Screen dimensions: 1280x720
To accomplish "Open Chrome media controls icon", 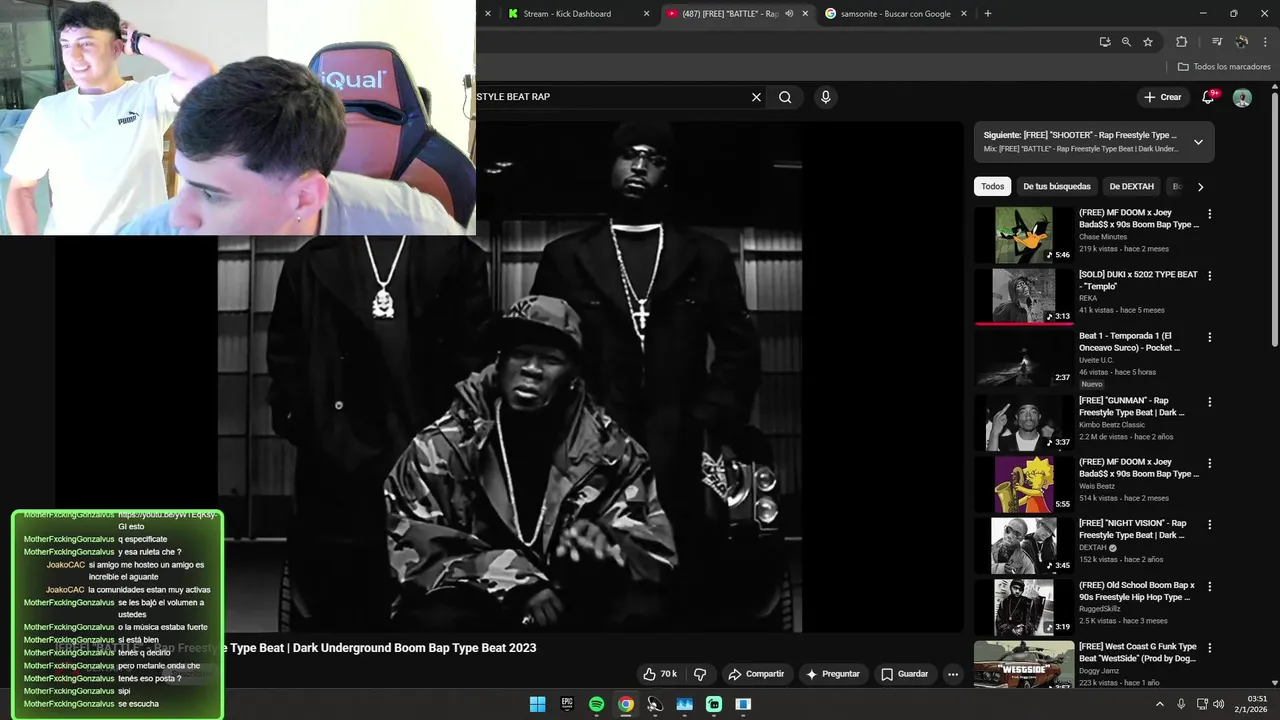I will (1217, 42).
